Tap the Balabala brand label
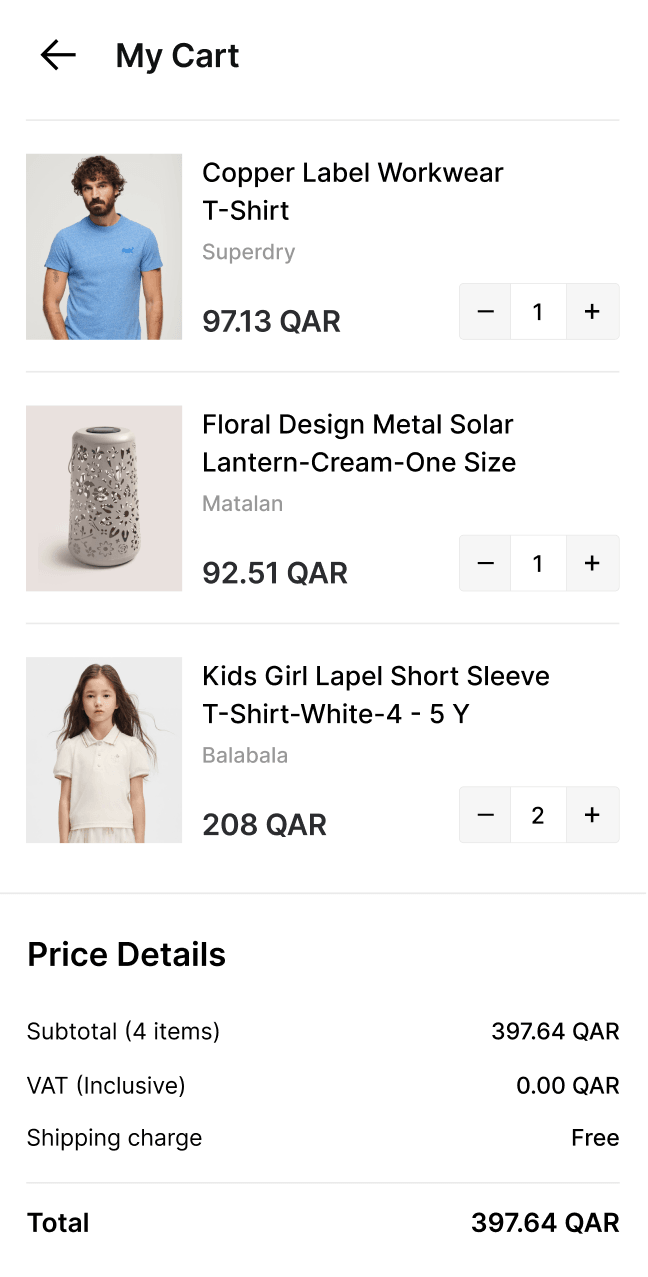This screenshot has width=648, height=1277. [x=245, y=756]
